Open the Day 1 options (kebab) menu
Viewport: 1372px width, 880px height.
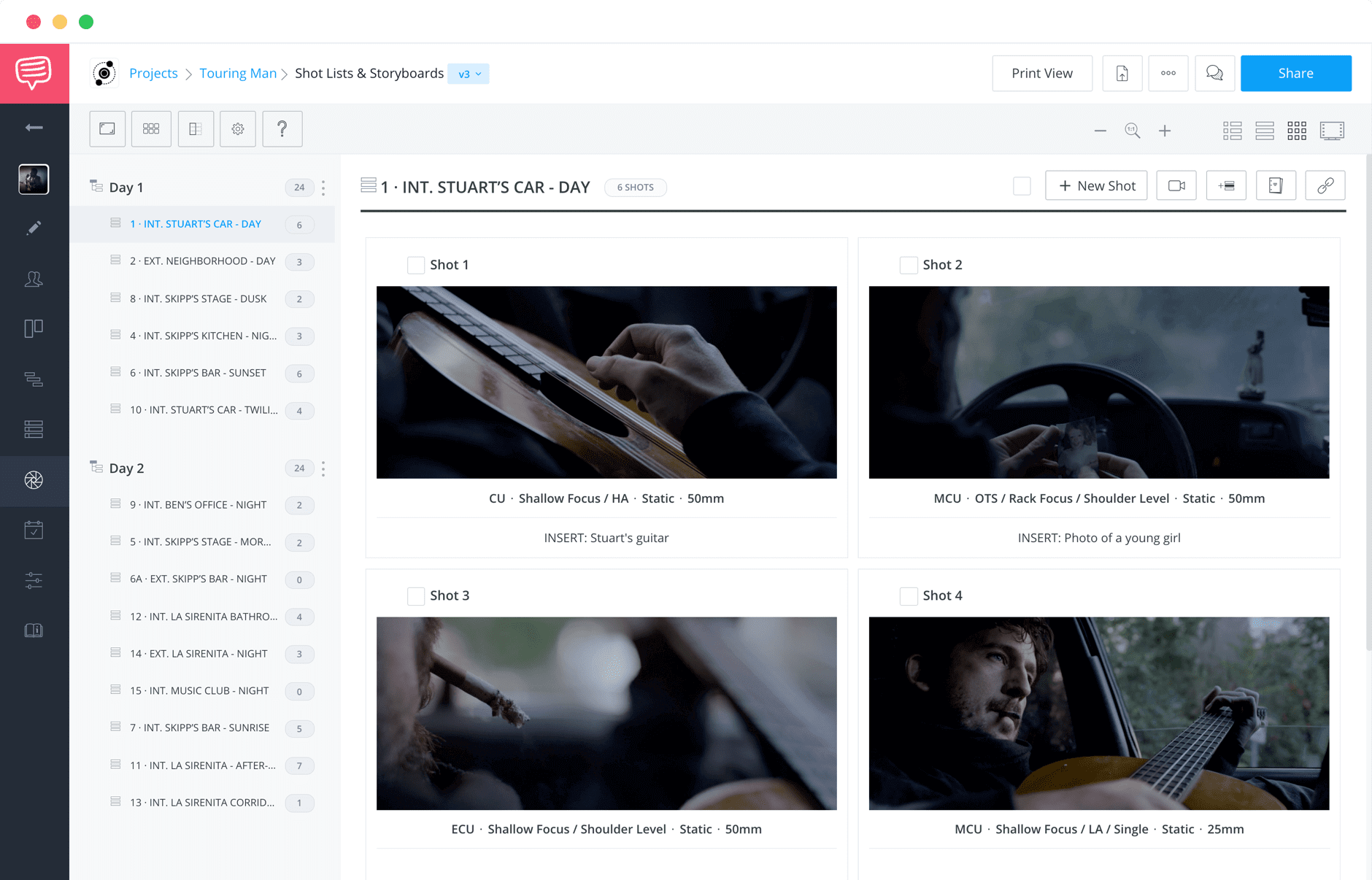(323, 188)
